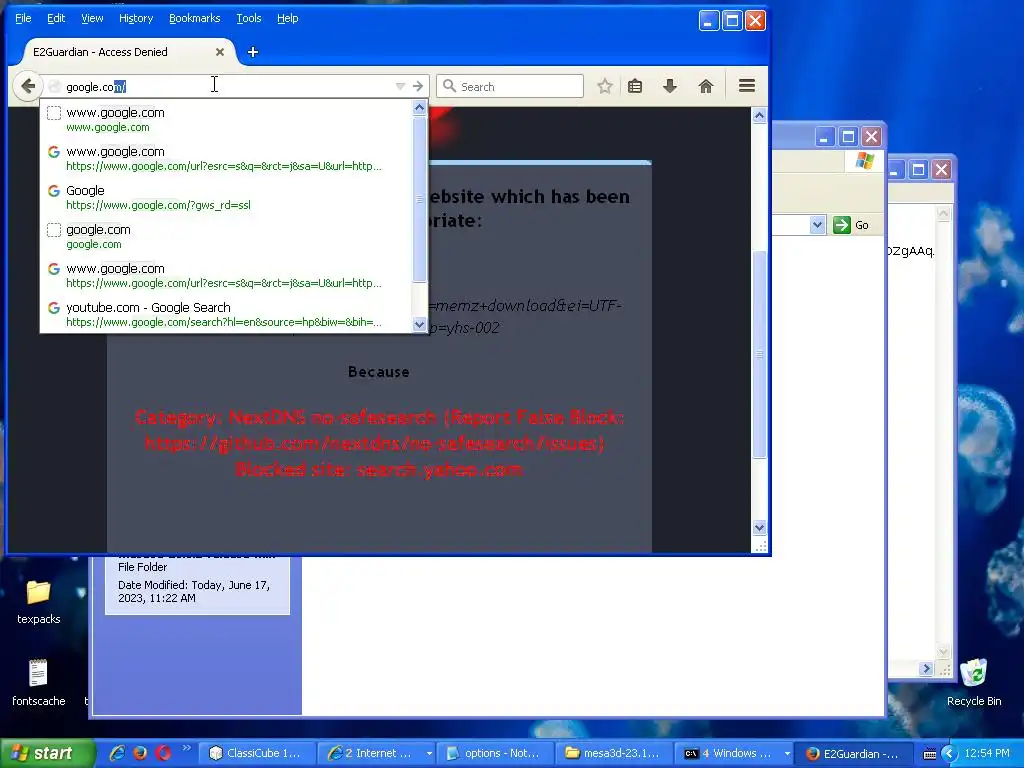Expand hidden tray icons arrow

950,754
